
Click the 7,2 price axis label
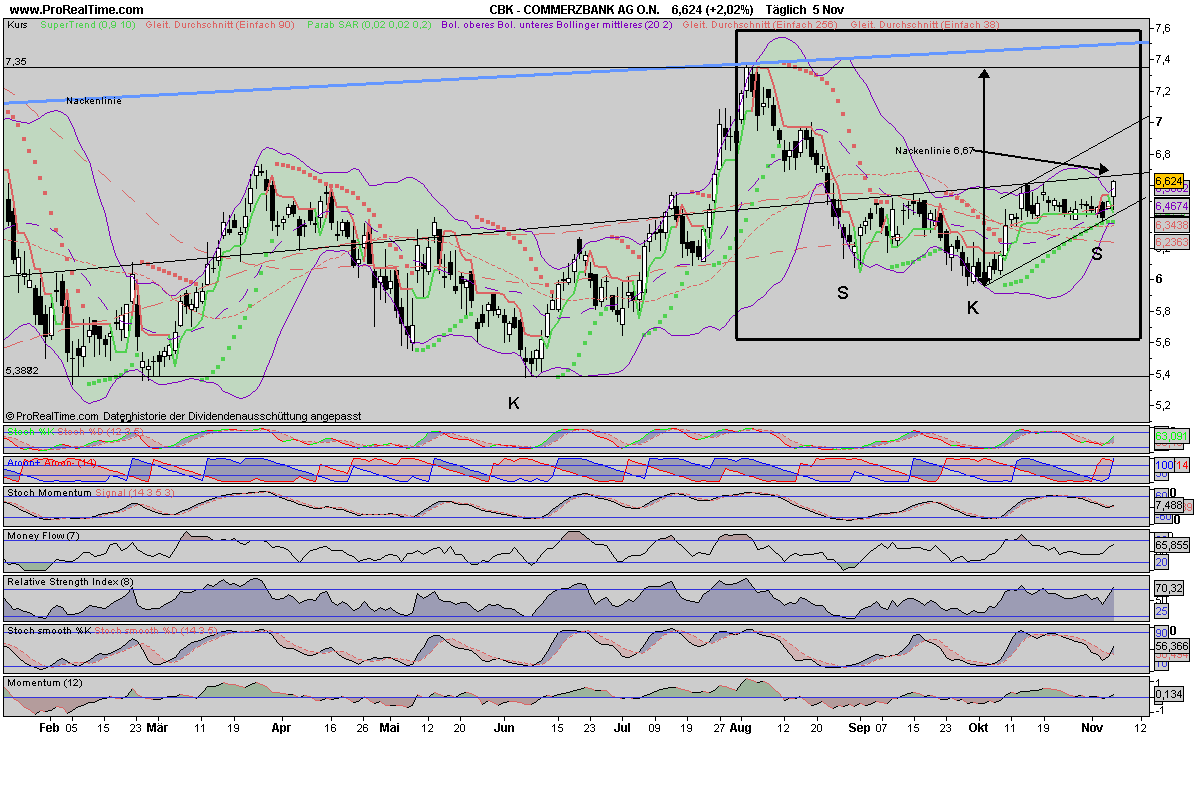point(1163,91)
